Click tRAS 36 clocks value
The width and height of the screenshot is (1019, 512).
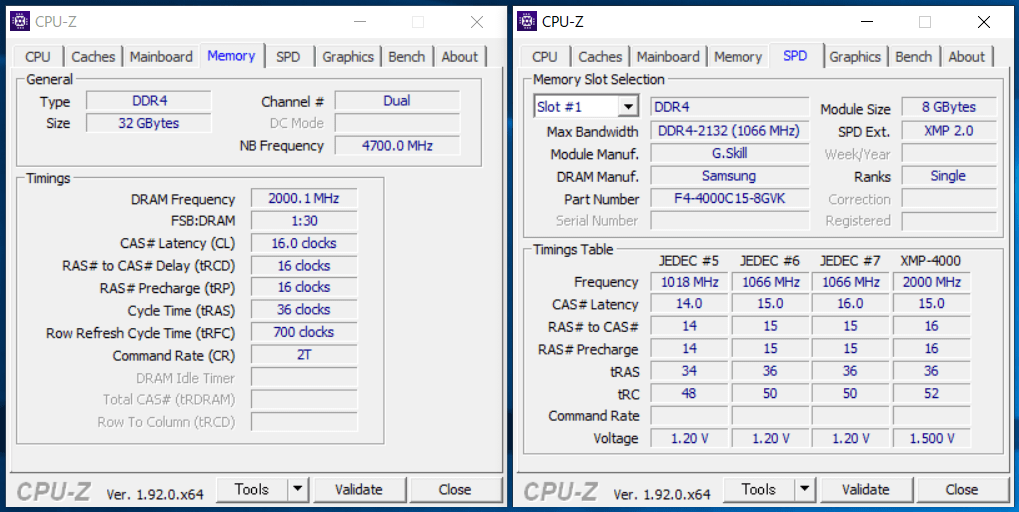(x=303, y=310)
